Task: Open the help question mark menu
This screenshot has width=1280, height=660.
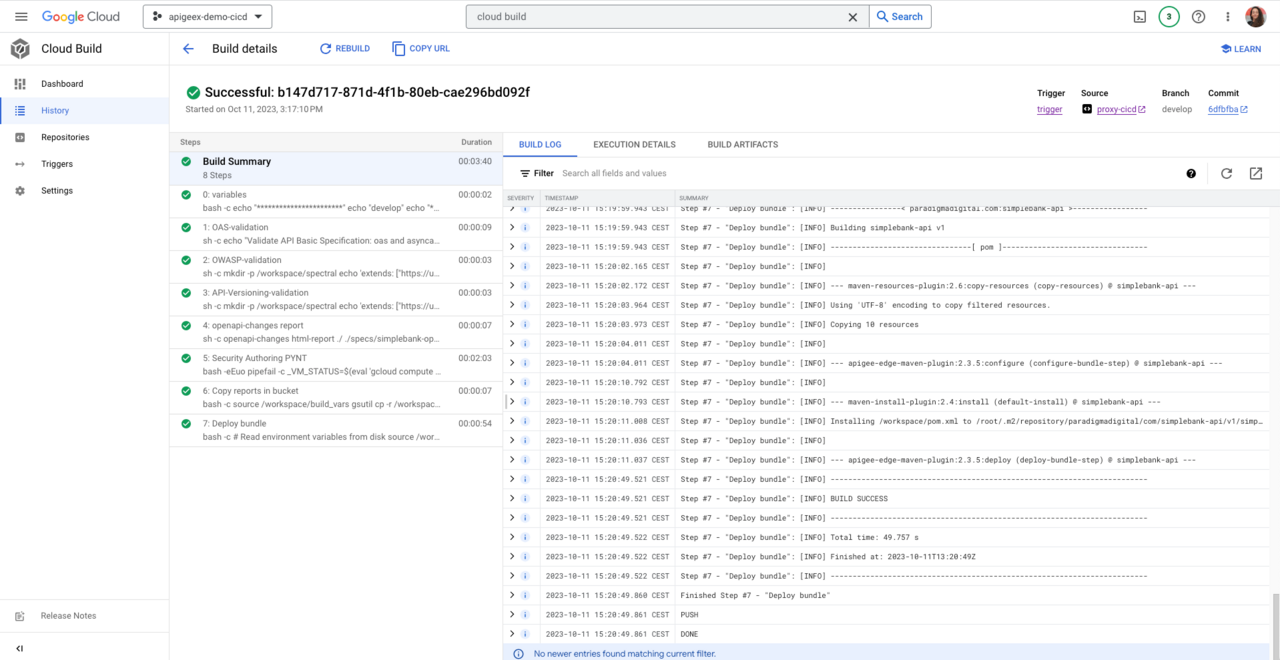Action: click(1198, 17)
